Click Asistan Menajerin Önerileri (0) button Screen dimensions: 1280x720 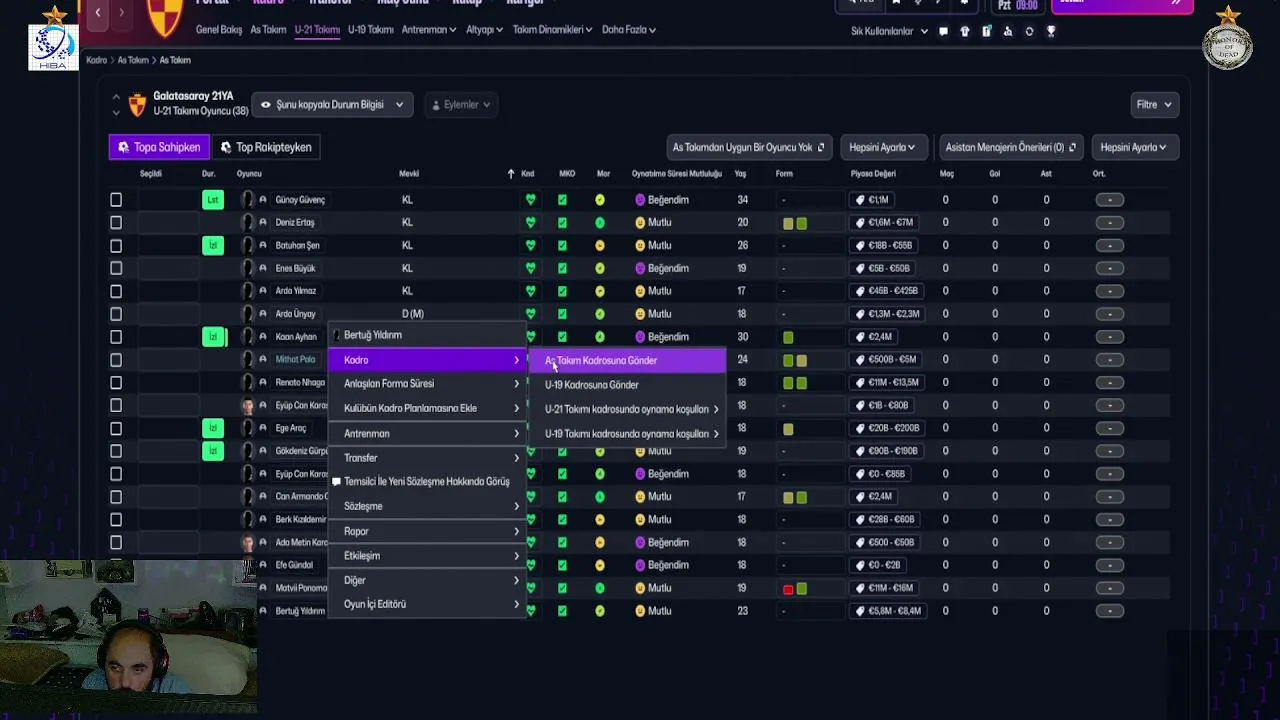pos(1011,147)
